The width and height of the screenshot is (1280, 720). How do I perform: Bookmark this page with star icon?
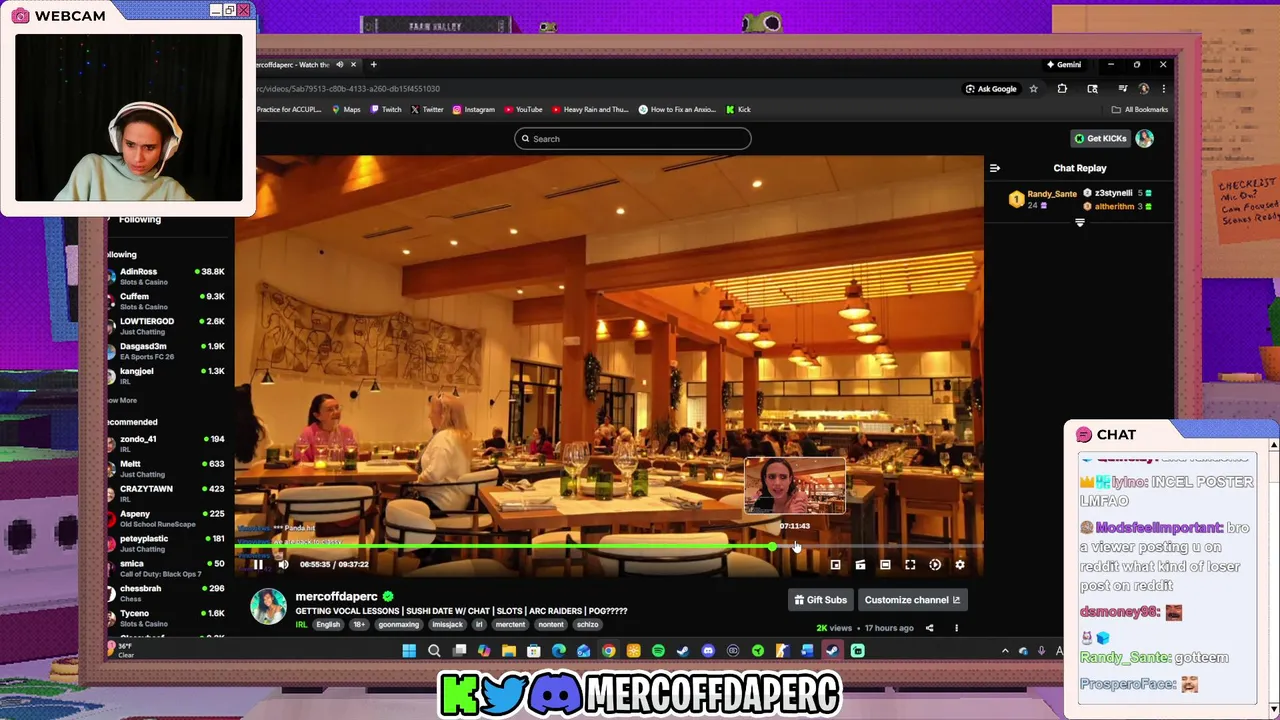[x=1033, y=89]
